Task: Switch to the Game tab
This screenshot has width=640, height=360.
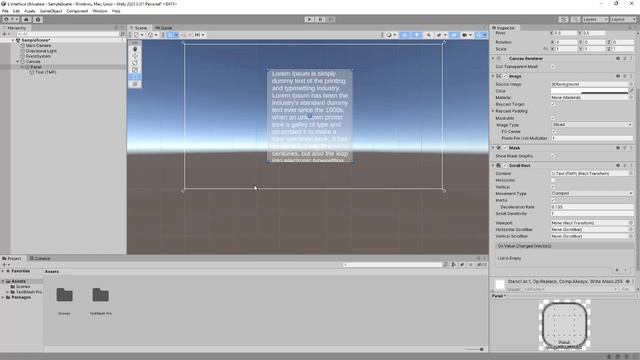Action: coord(164,28)
